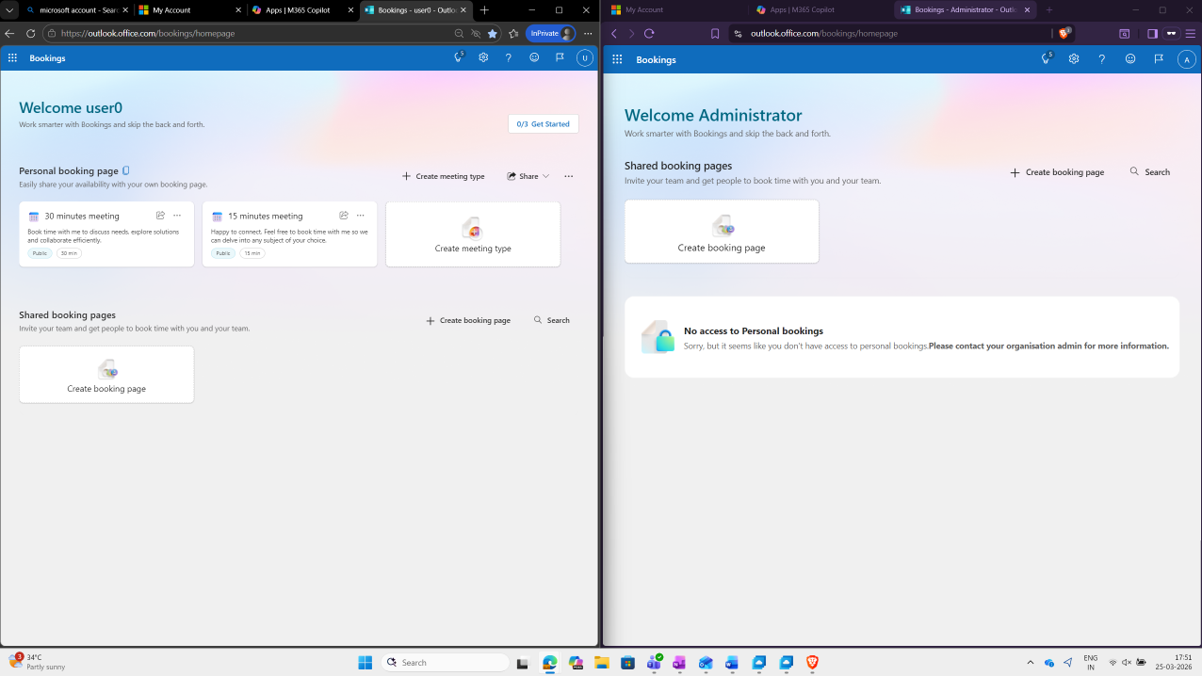
Task: Click Search in Administrator shared booking pages
Action: (x=1150, y=172)
